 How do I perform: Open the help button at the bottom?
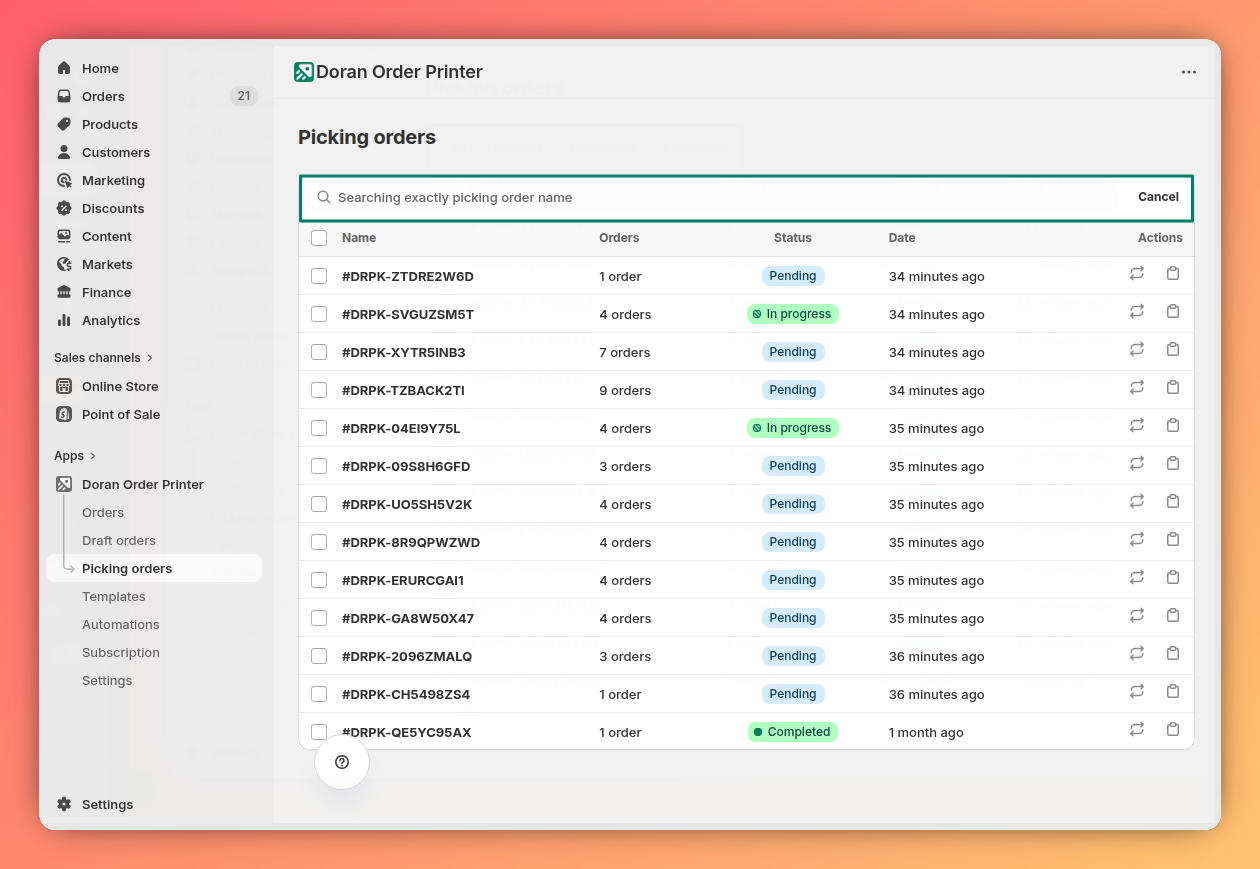point(341,762)
